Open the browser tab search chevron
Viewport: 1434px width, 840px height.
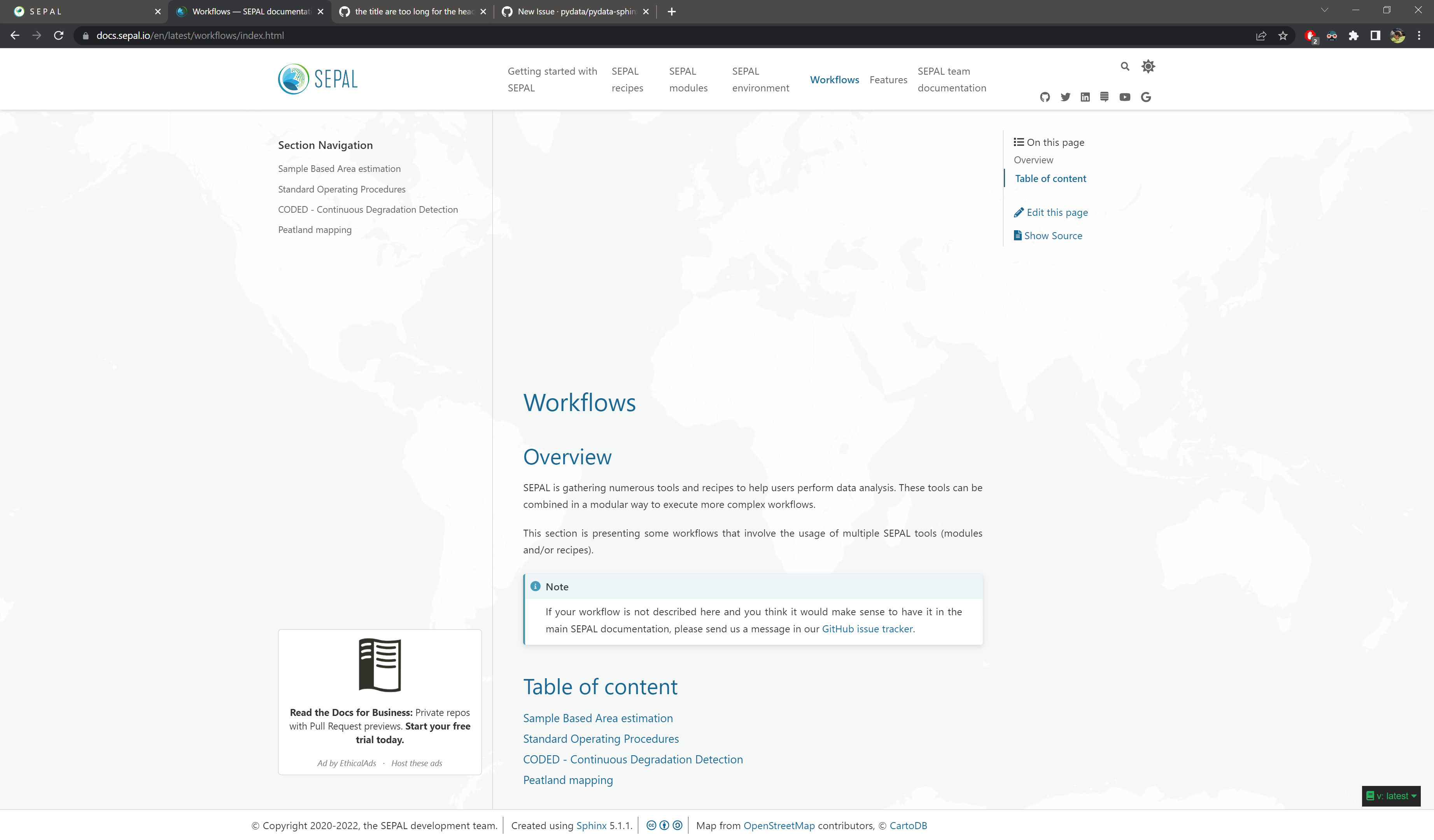pos(1325,10)
